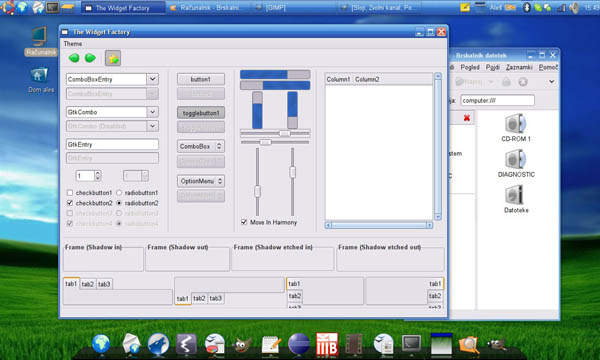Viewport: 600px width, 360px height.
Task: Launch the terminal monitor dock icon
Action: click(x=412, y=343)
